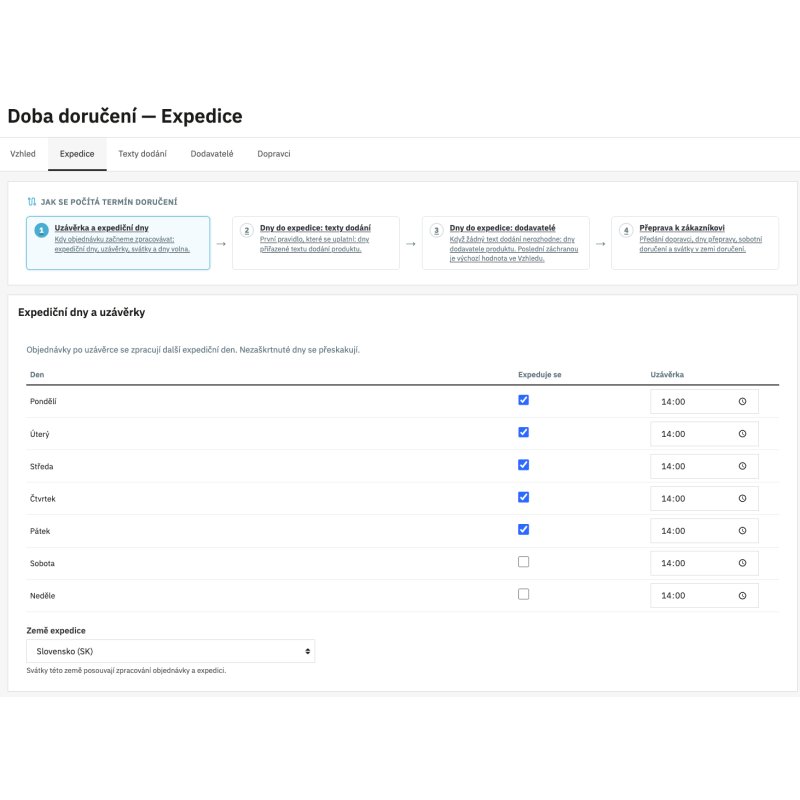Click the step 1 circle icon

click(x=41, y=230)
